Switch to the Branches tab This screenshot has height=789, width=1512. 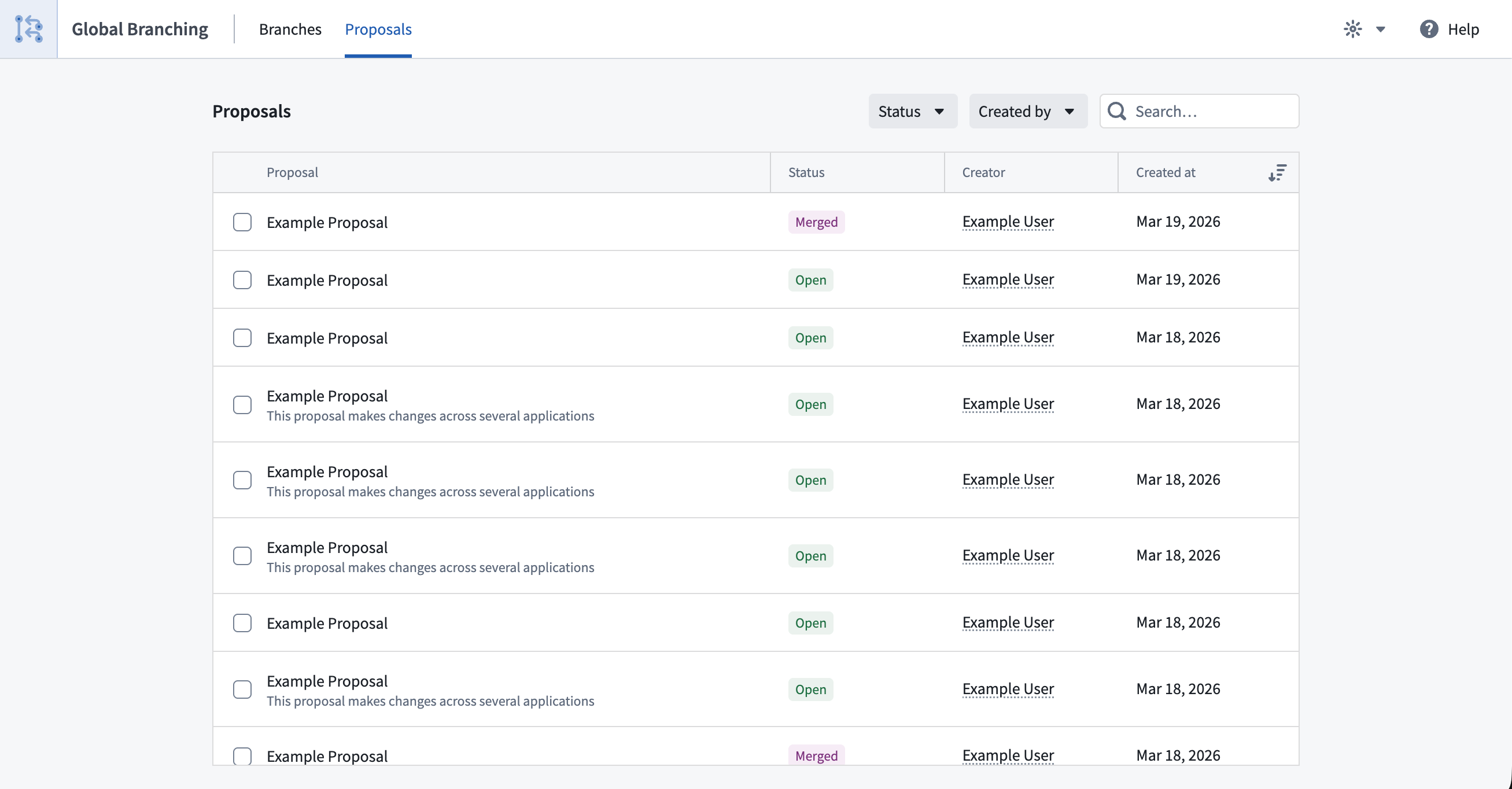290,29
